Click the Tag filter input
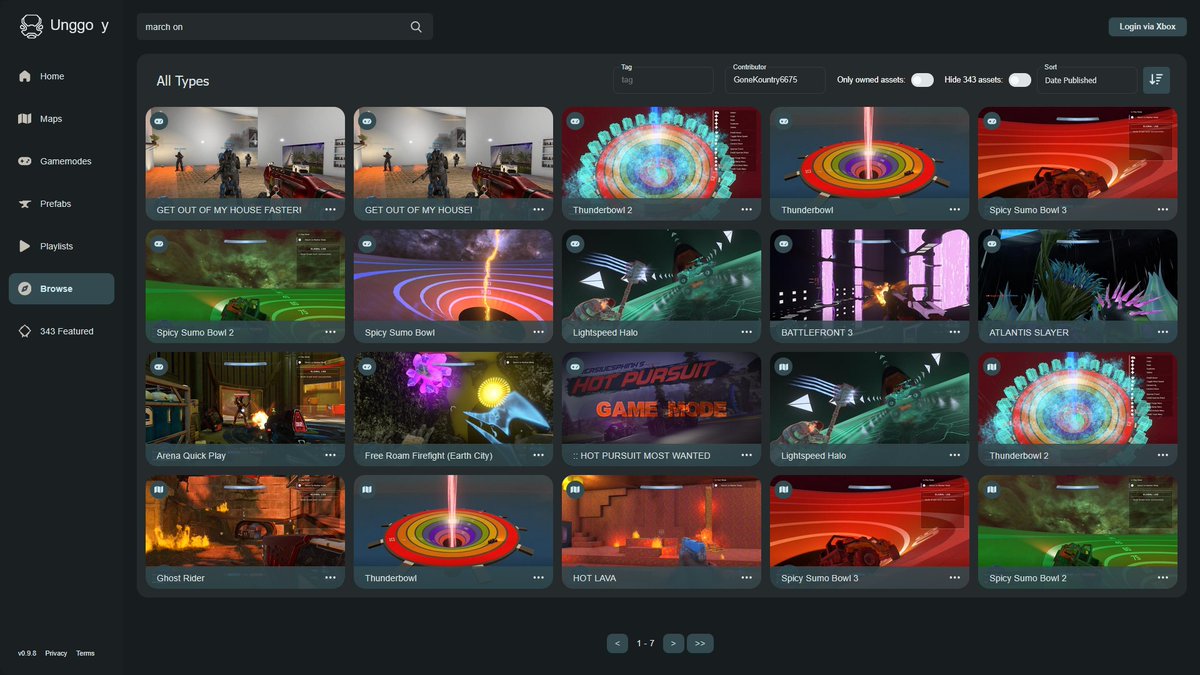This screenshot has width=1200, height=675. pyautogui.click(x=663, y=80)
